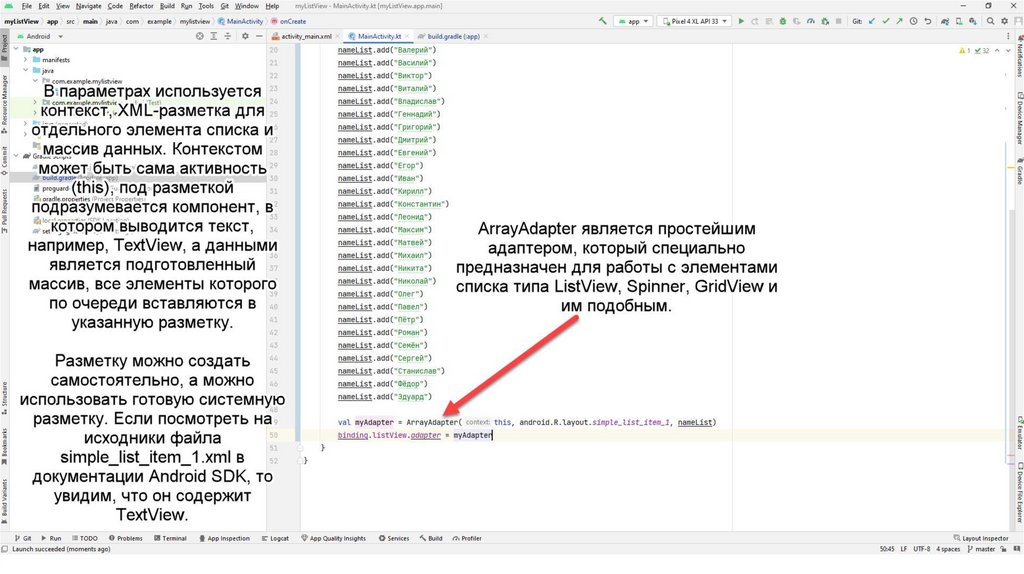Open the app run configuration dropdown
The height and width of the screenshot is (574, 1024).
pyautogui.click(x=630, y=20)
